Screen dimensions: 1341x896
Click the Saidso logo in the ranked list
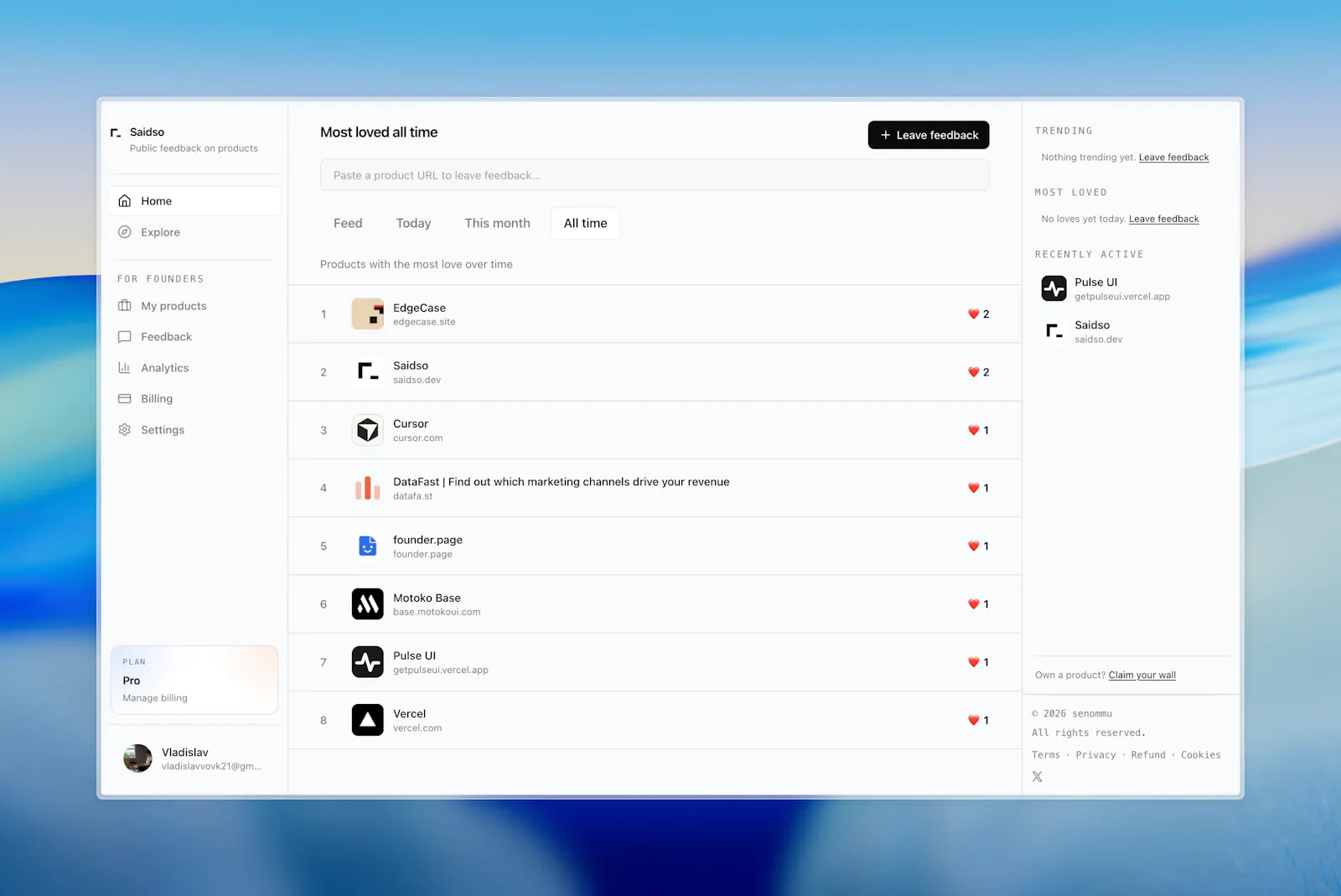(x=368, y=372)
